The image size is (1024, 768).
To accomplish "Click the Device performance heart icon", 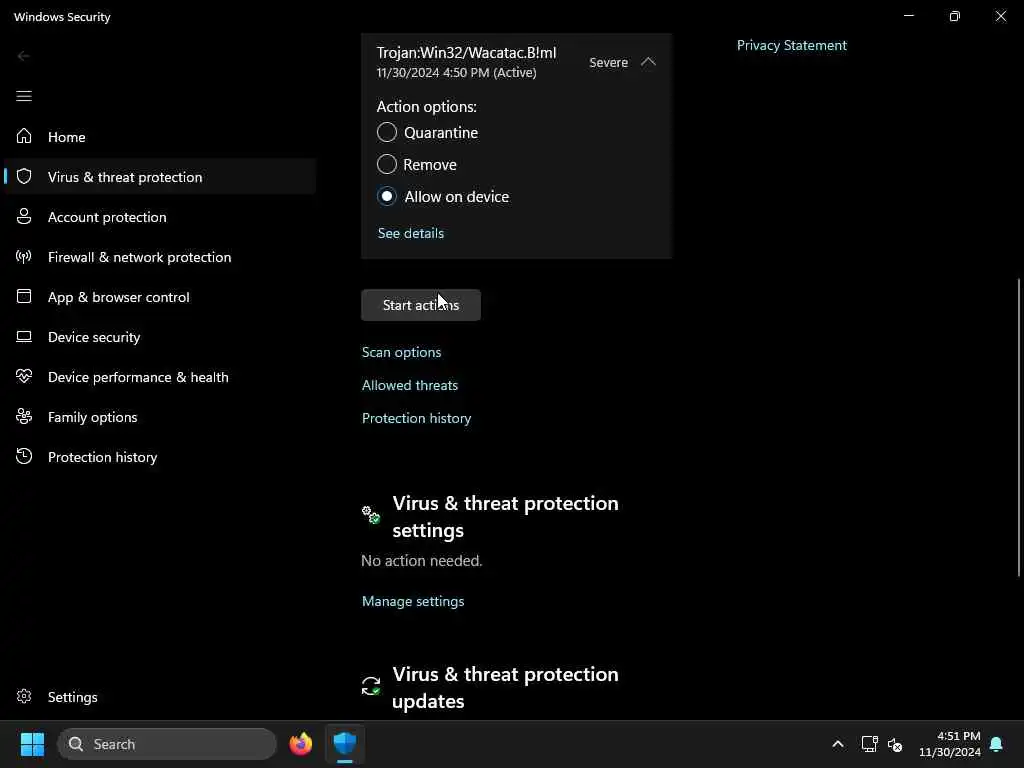I will tap(24, 376).
